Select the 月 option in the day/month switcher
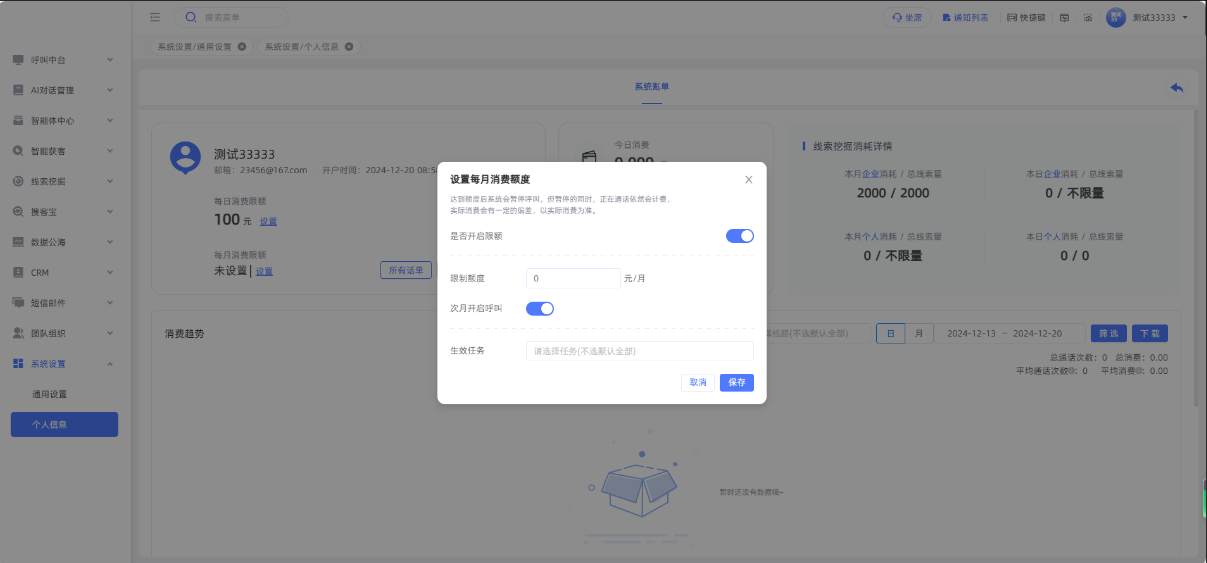This screenshot has height=563, width=1207. (x=919, y=334)
